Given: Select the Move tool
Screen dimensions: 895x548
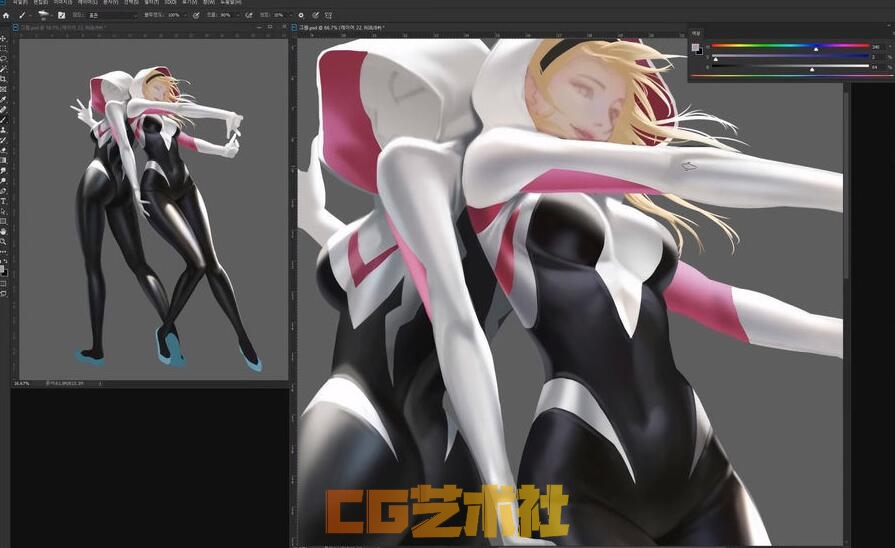Looking at the screenshot, I should coord(3,38).
